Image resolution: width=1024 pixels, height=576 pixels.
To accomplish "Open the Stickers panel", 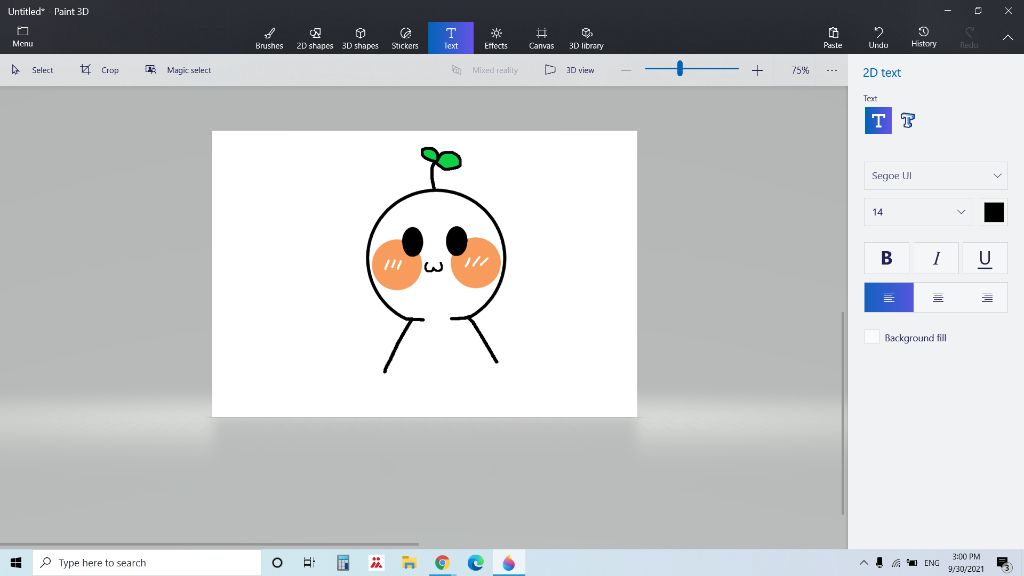I will click(x=405, y=38).
